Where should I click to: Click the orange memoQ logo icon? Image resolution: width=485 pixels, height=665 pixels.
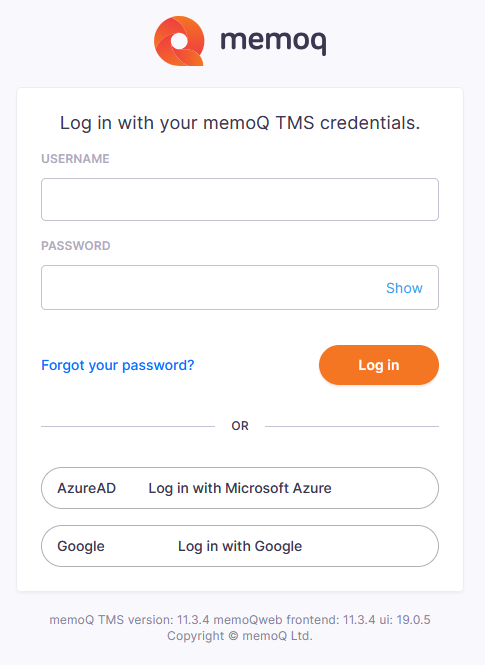tap(179, 41)
